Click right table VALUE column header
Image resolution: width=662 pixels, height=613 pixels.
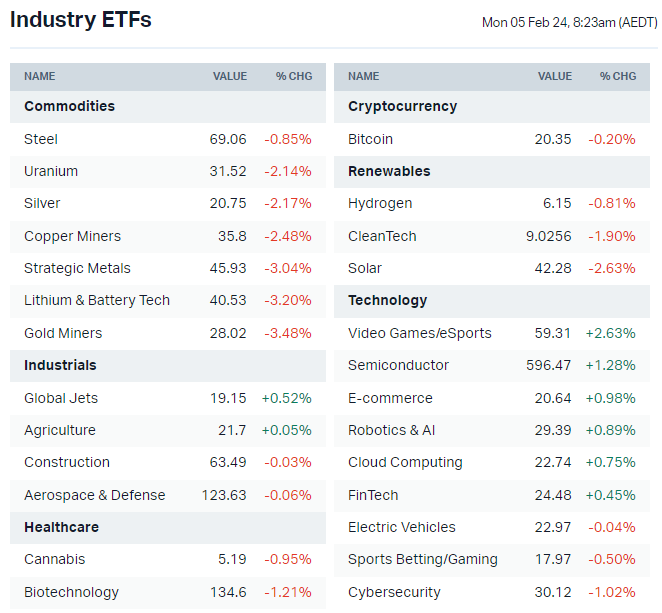tap(555, 76)
